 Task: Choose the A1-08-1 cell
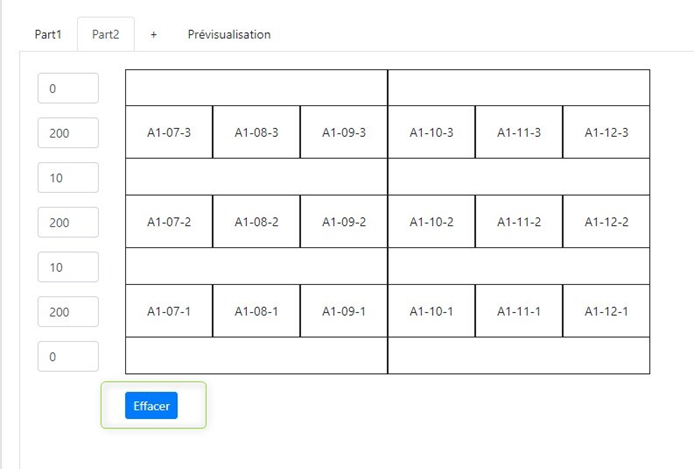pyautogui.click(x=256, y=311)
